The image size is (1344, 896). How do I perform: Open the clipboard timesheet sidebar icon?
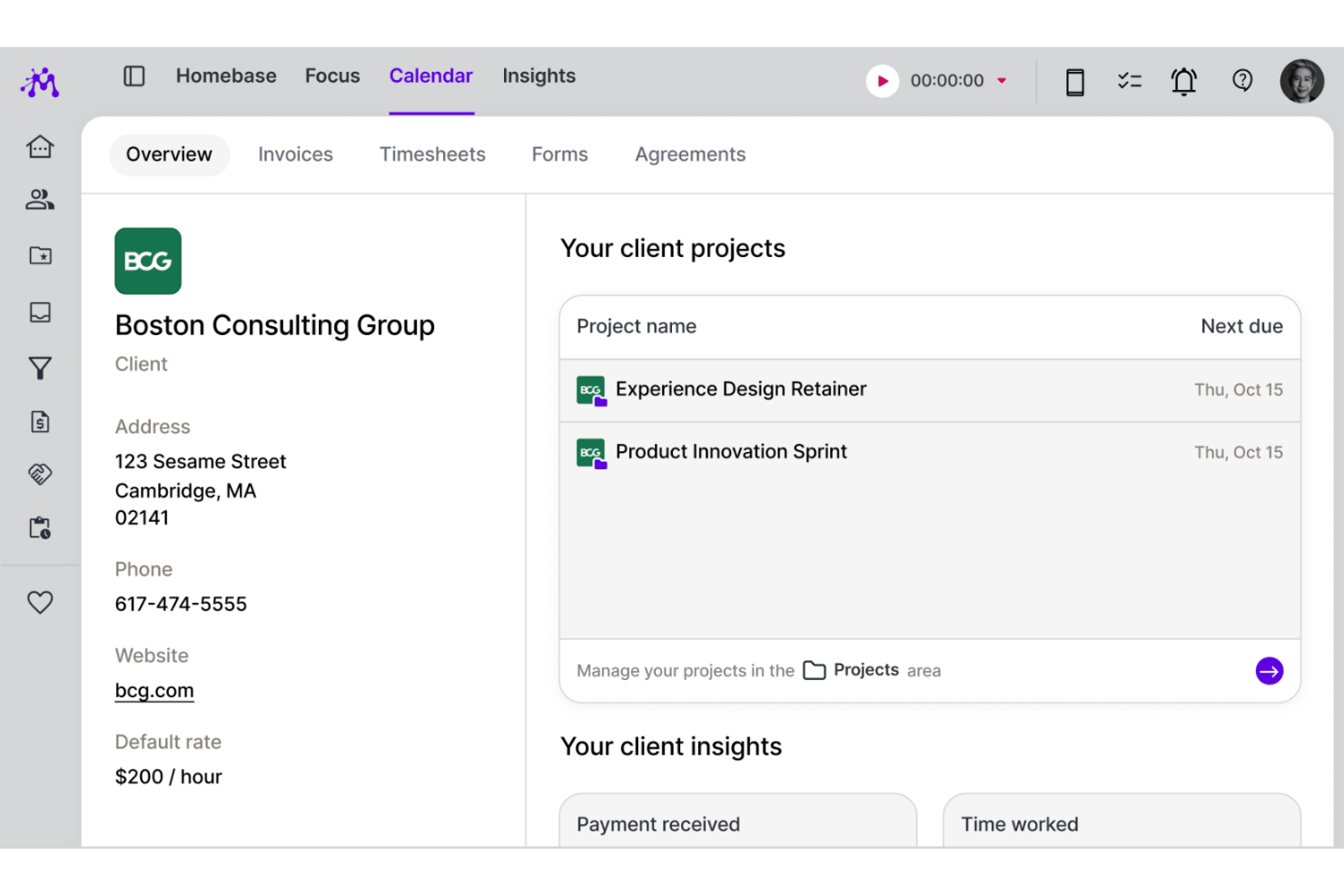point(40,528)
